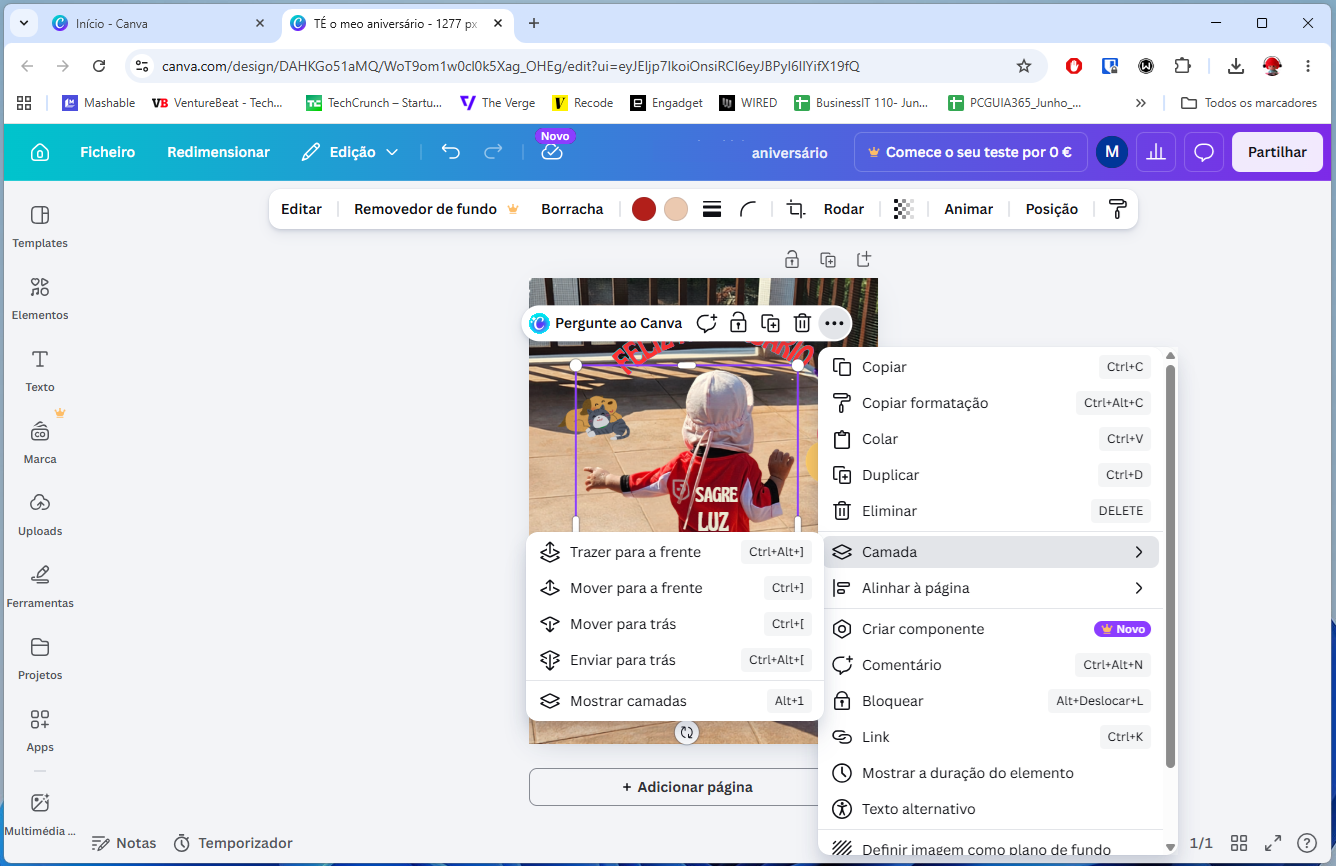Select Mostrar a duração do elemento
The width and height of the screenshot is (1336, 866).
click(991, 773)
